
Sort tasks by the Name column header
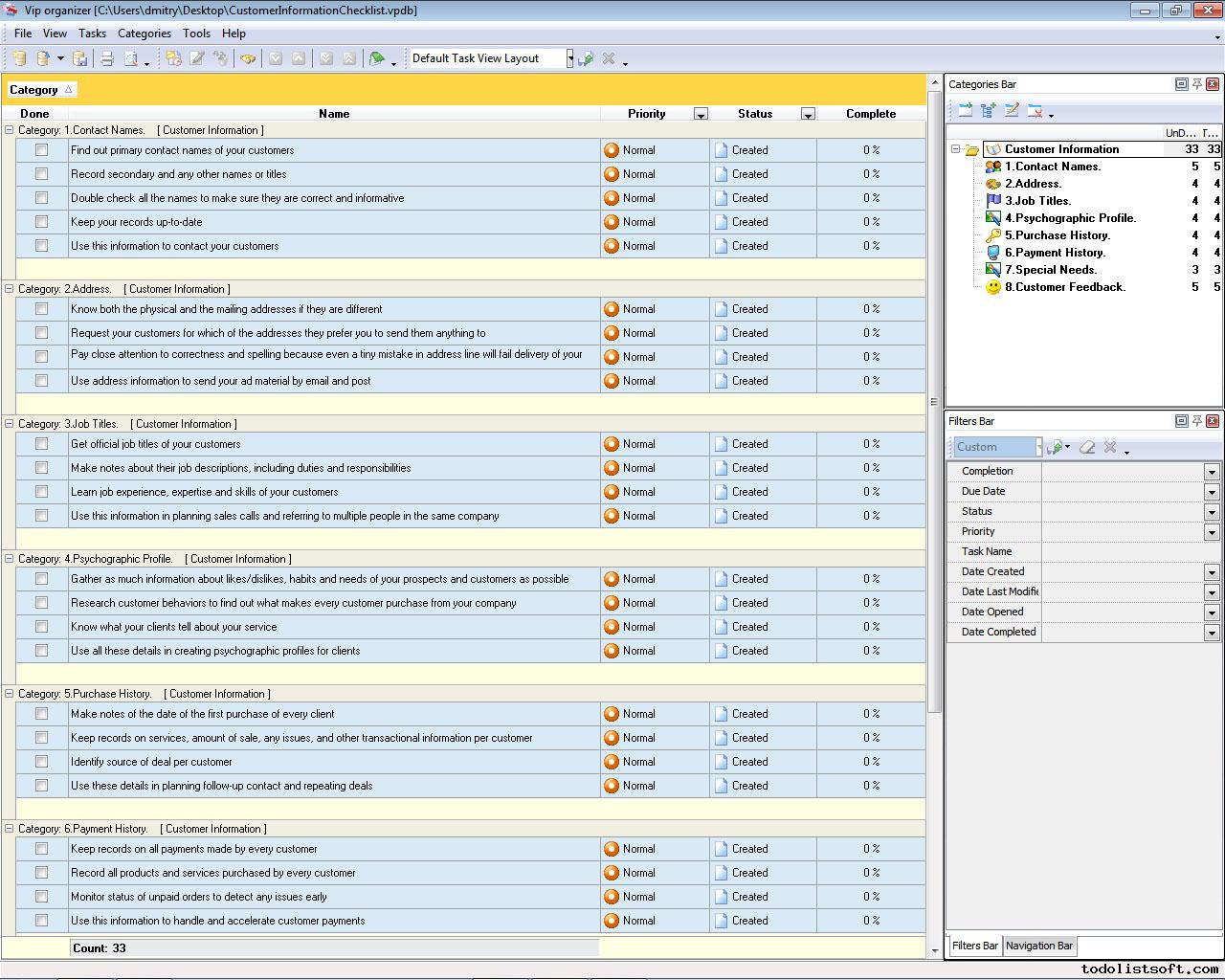click(333, 114)
